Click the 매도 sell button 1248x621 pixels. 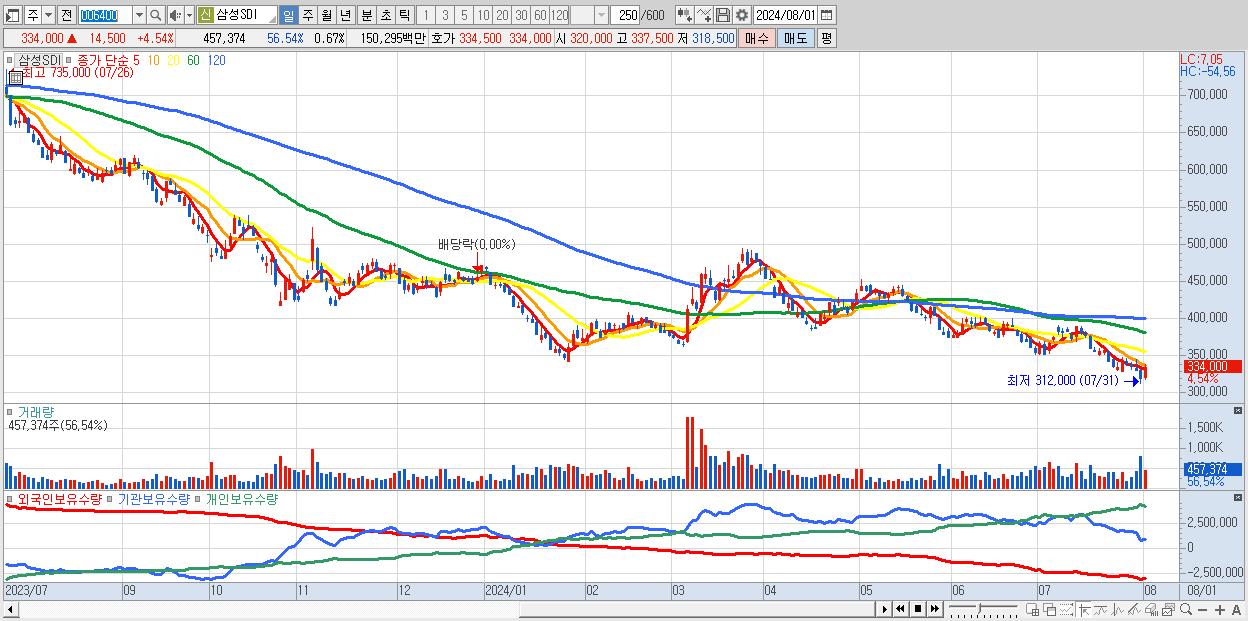795,38
